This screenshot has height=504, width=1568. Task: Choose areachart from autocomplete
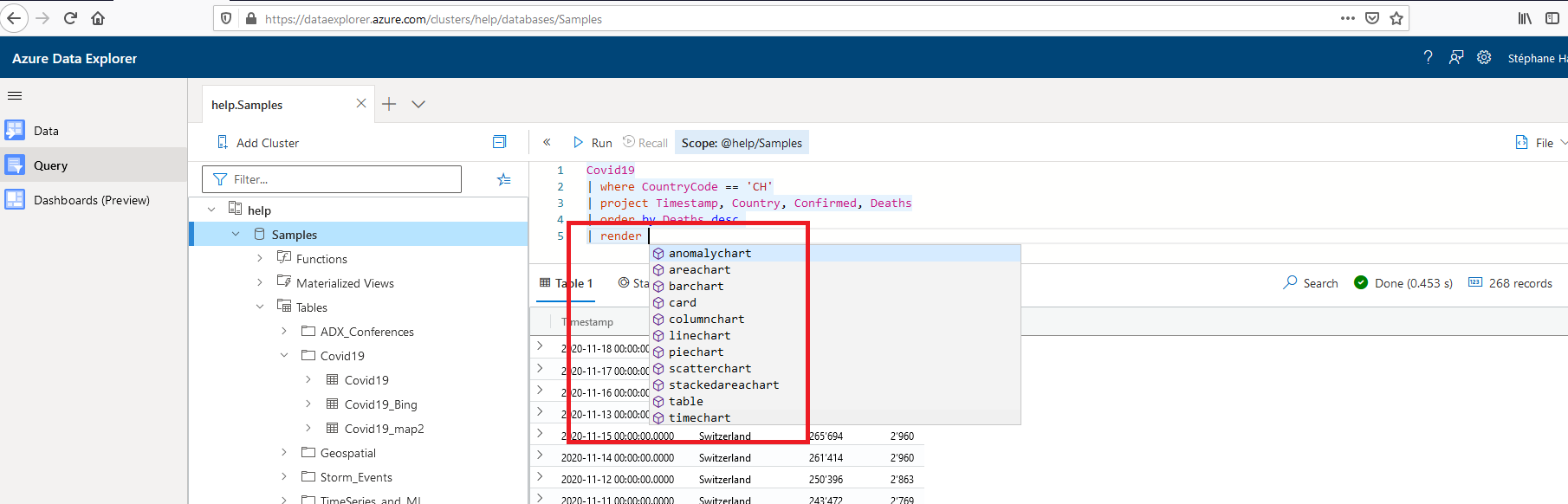[x=835, y=269]
